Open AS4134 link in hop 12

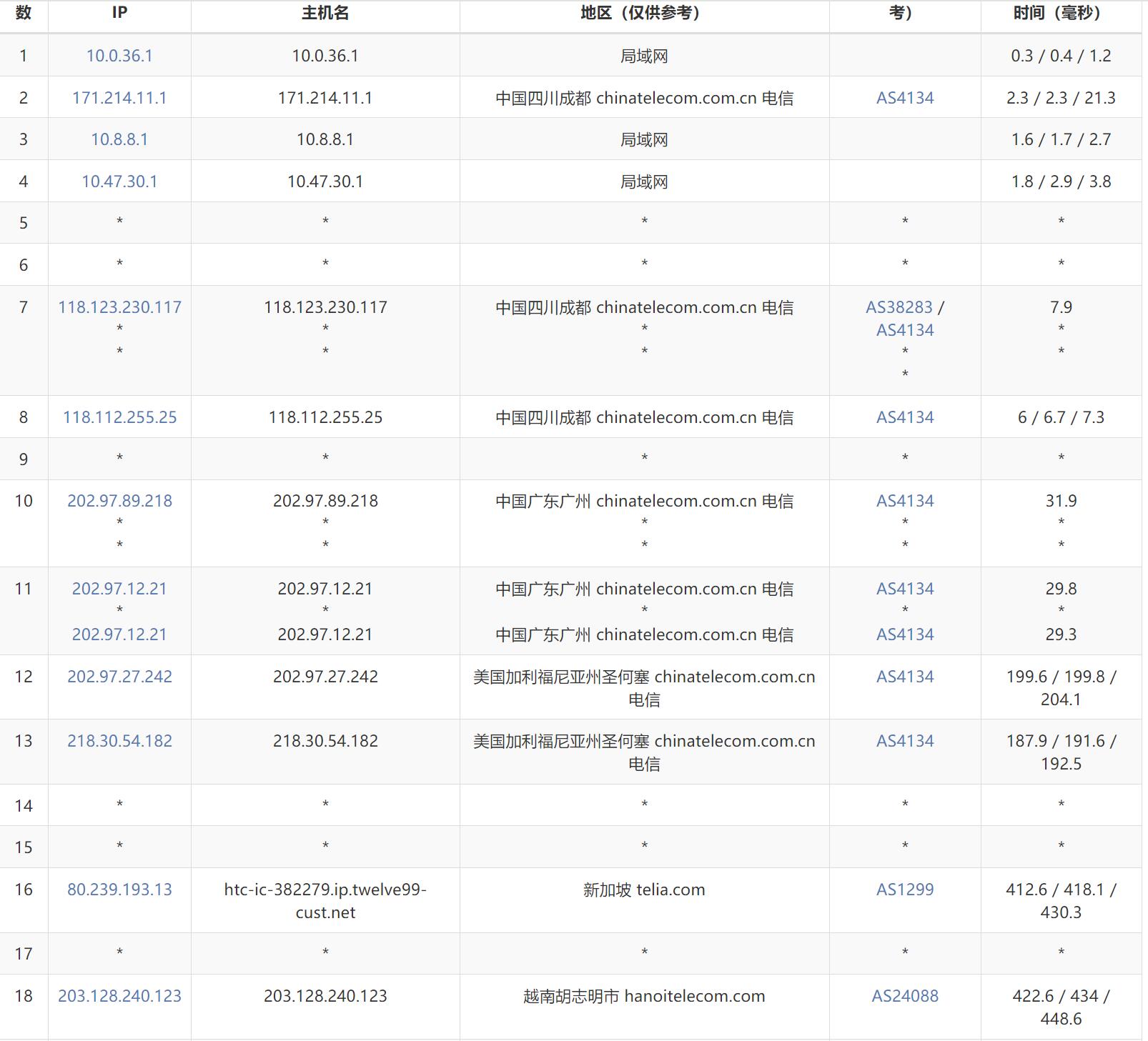(905, 677)
